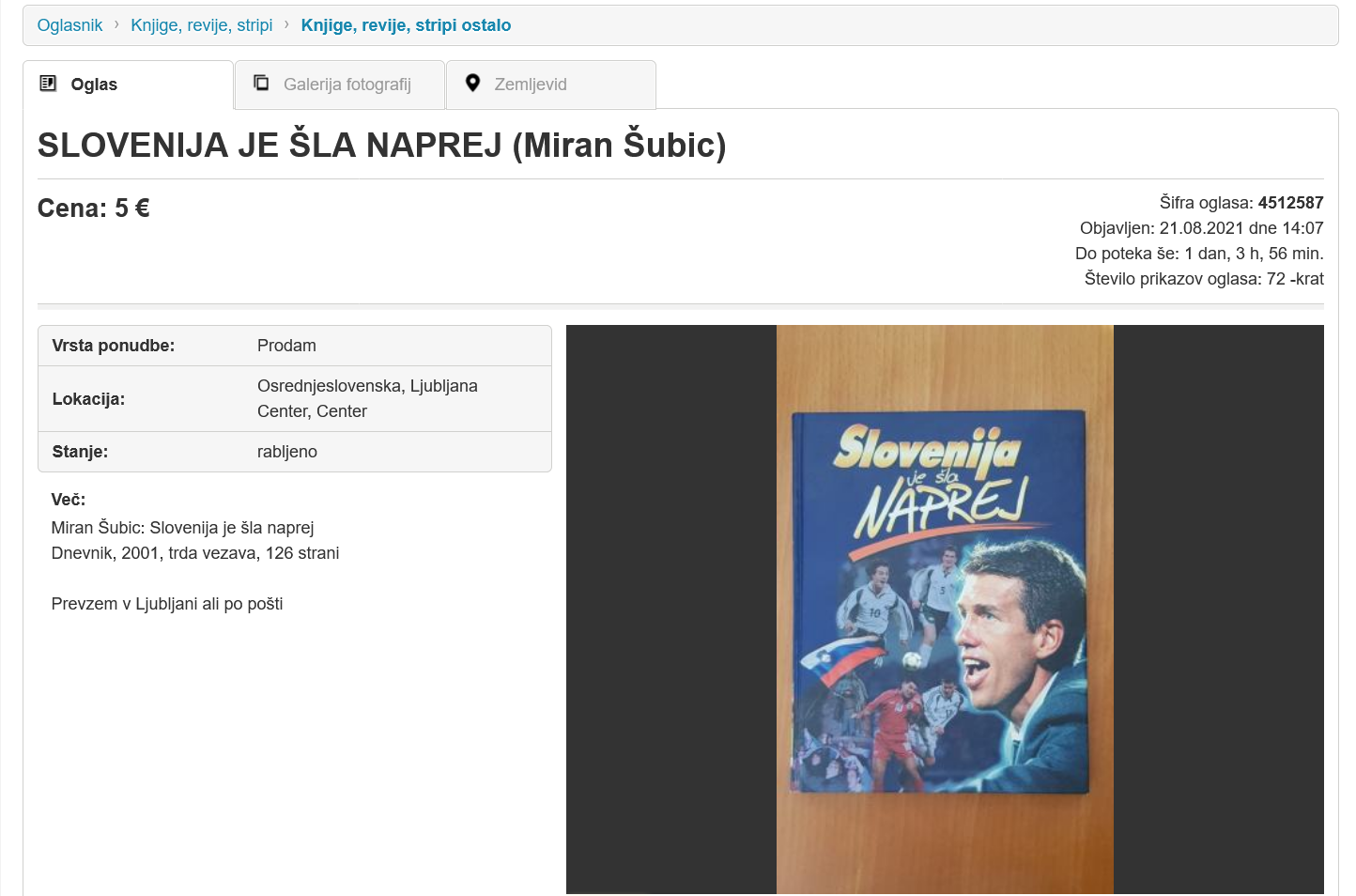This screenshot has height=896, width=1356.
Task: Switch to the Zemljevid tab
Action: coord(551,85)
